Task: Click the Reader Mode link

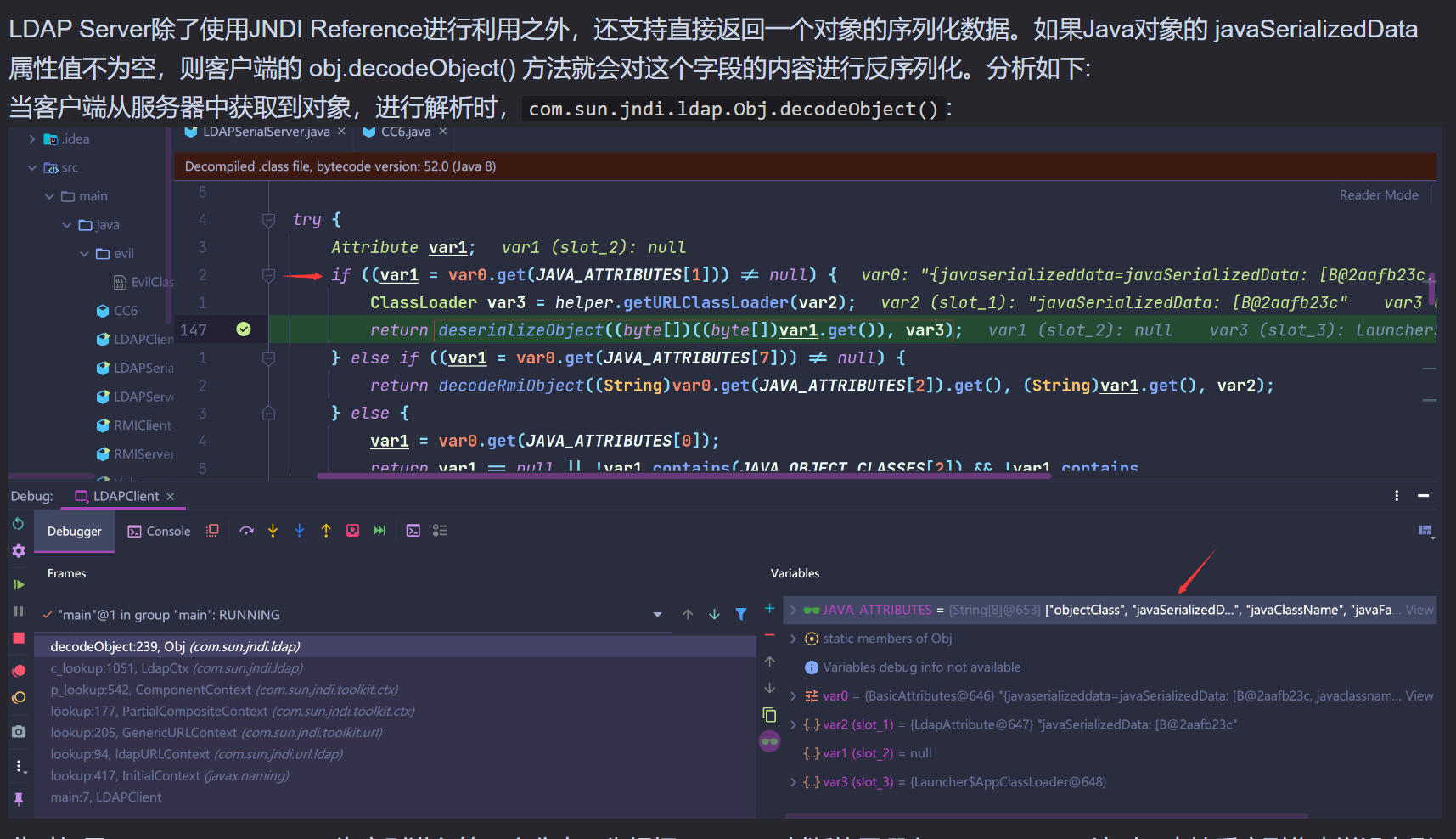Action: pos(1378,195)
